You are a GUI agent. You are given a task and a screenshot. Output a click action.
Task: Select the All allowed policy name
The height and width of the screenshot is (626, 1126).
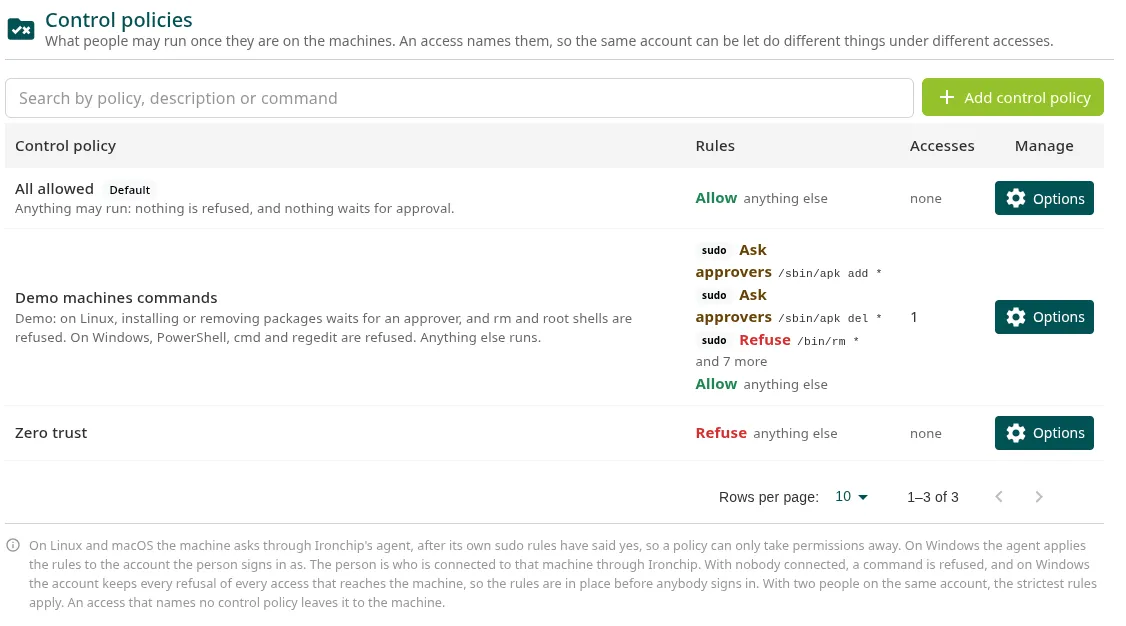[x=55, y=189]
